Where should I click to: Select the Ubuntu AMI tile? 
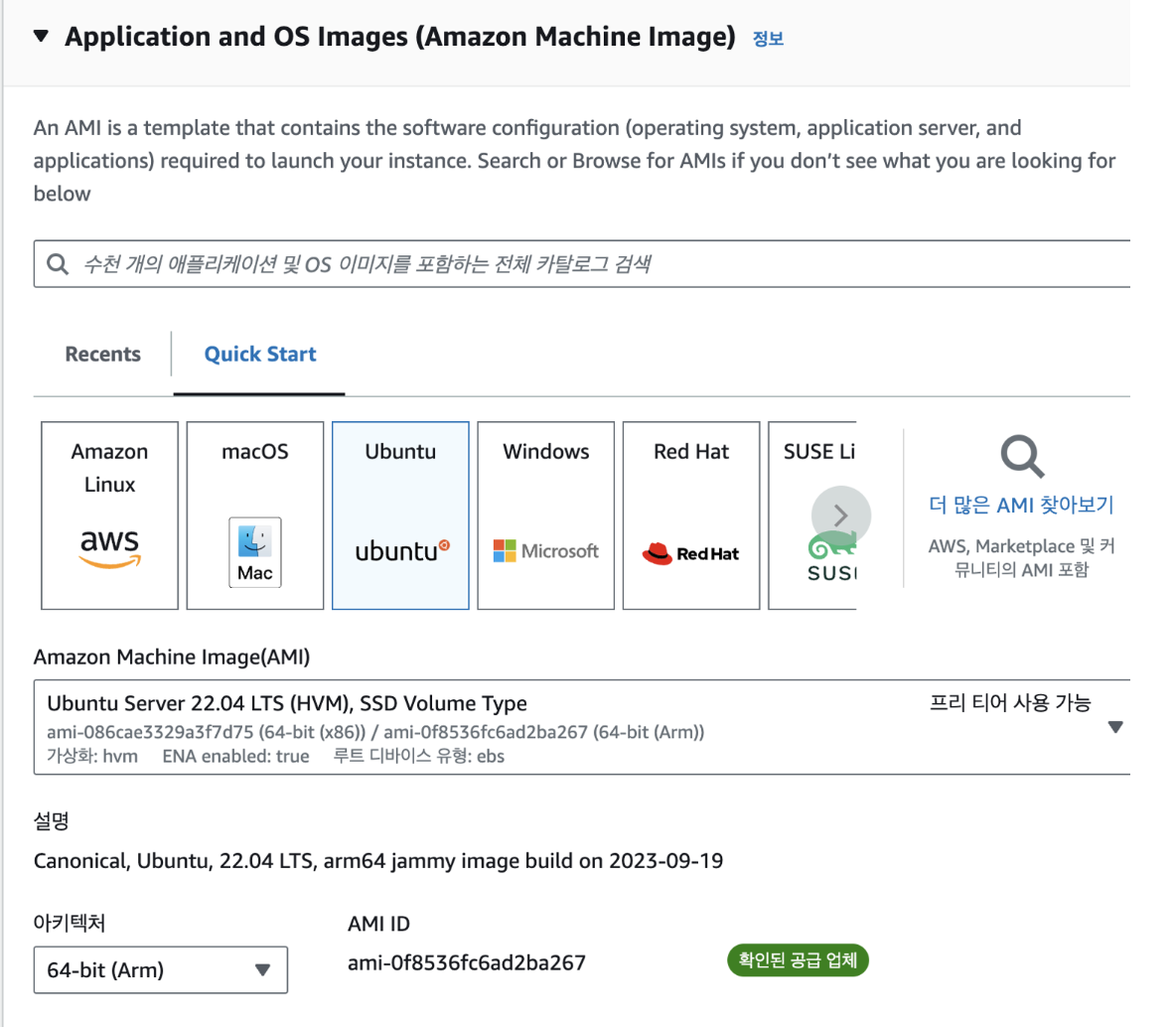click(400, 515)
